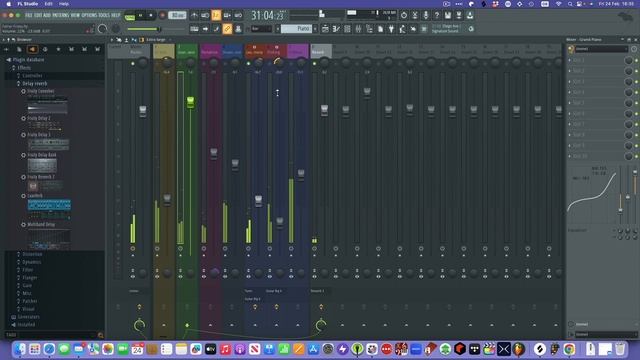Click the Browser search magnifier icon
The width and height of the screenshot is (640, 360).
(x=100, y=335)
